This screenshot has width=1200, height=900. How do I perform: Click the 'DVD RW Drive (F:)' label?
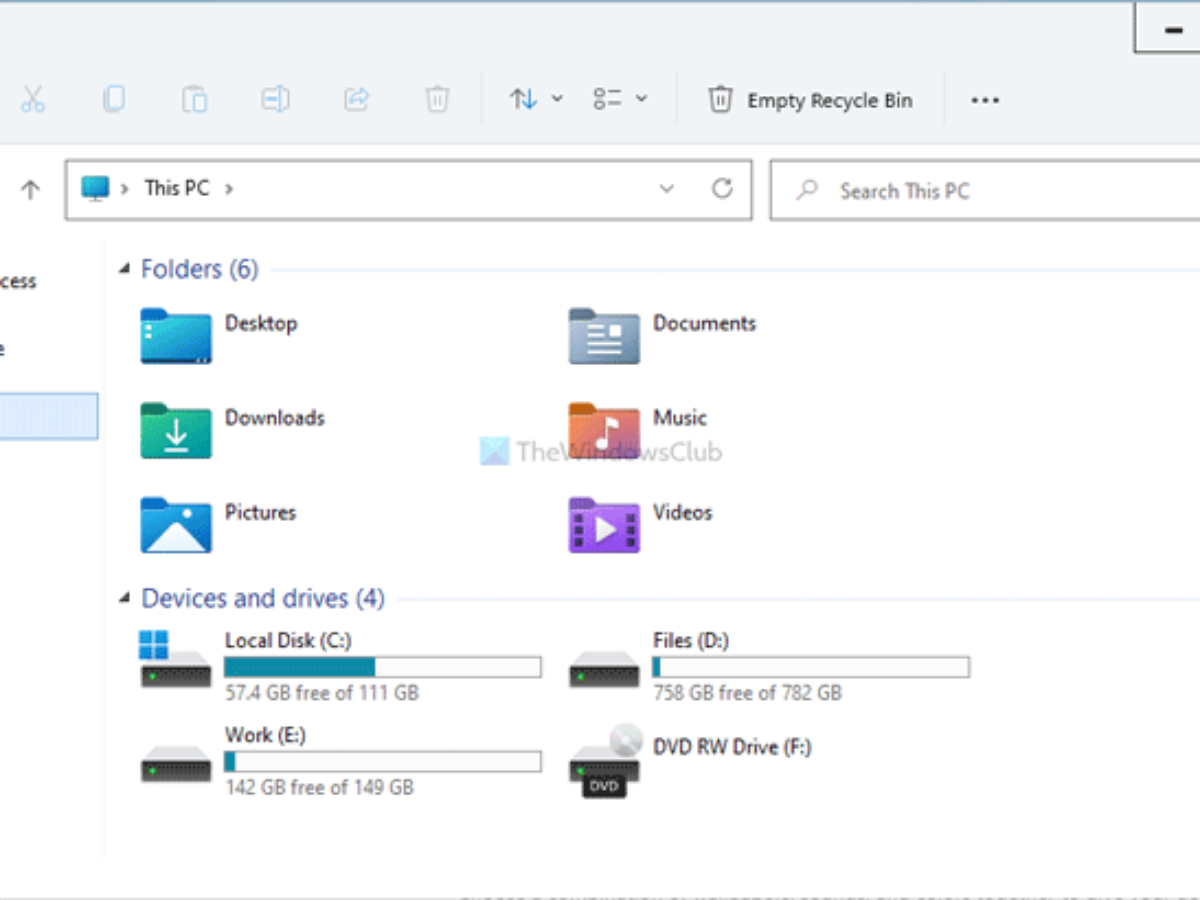pos(733,747)
